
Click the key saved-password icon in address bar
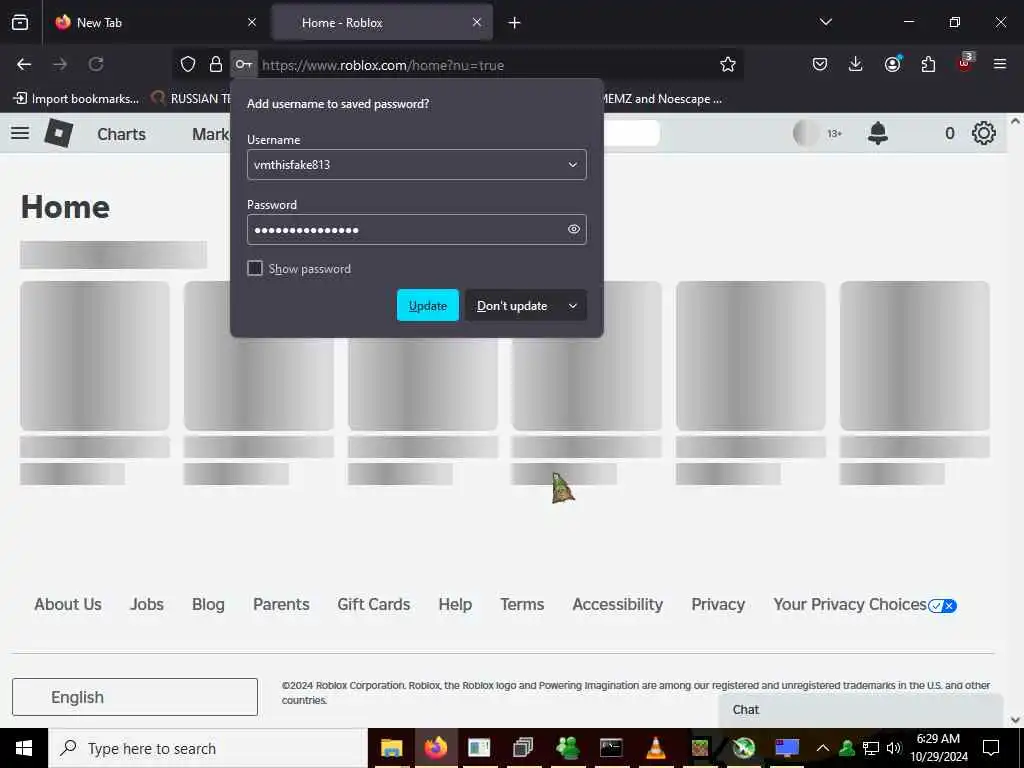[x=244, y=64]
